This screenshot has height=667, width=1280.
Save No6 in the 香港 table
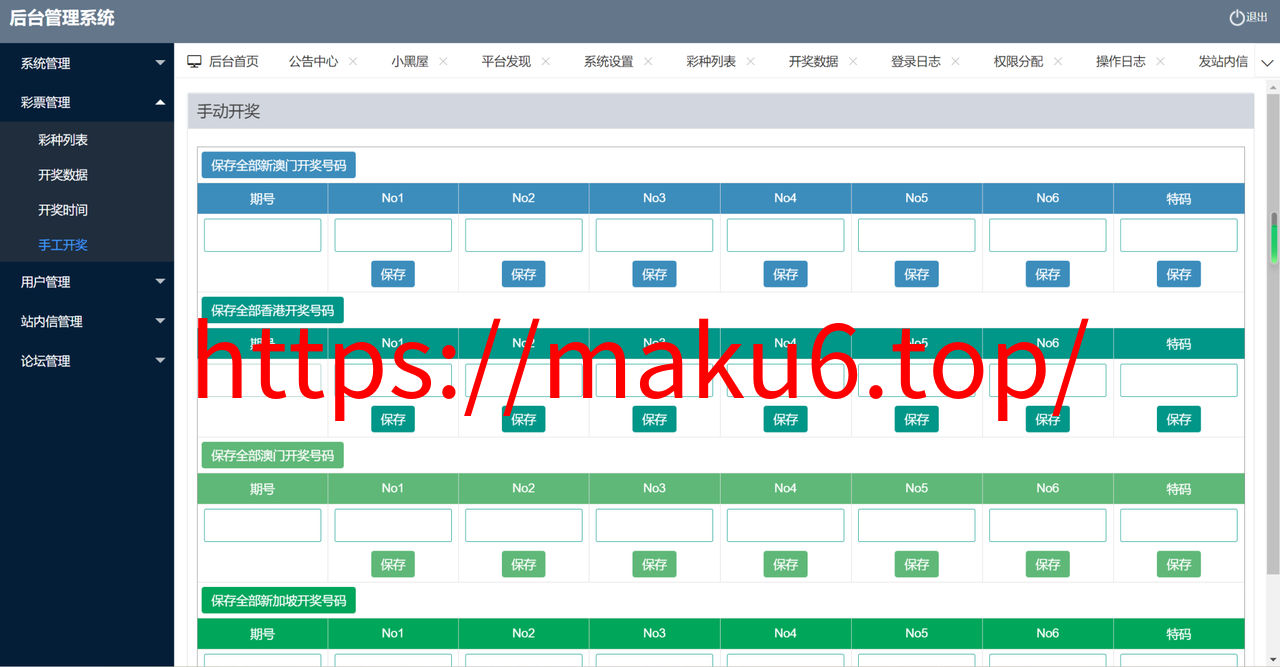point(1048,419)
